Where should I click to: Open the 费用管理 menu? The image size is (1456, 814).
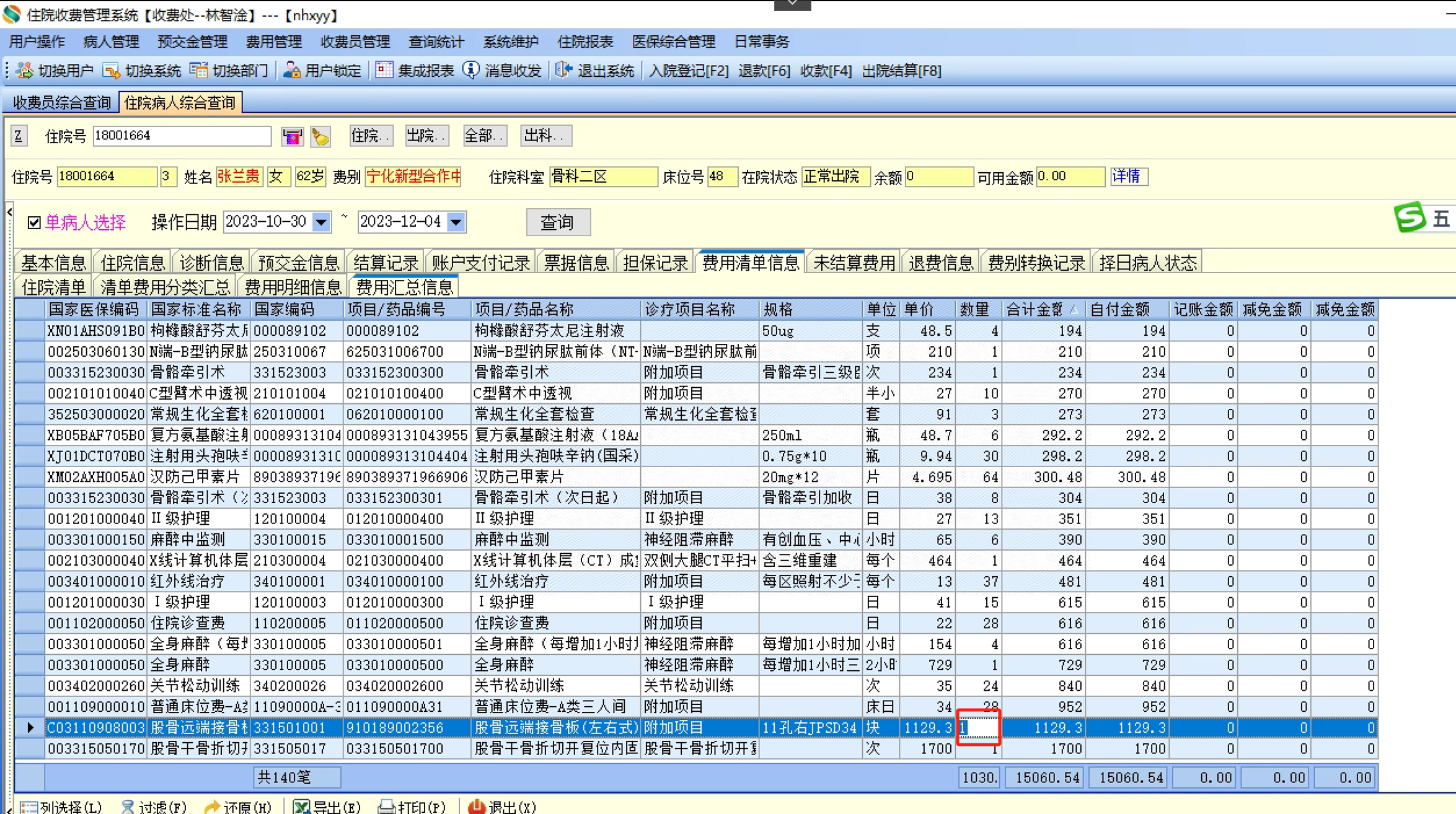[273, 42]
